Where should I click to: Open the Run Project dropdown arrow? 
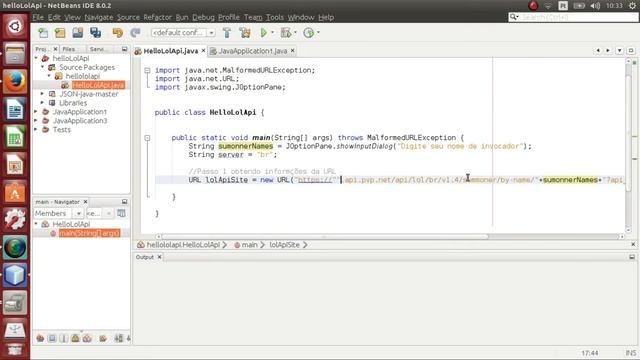pyautogui.click(x=272, y=33)
